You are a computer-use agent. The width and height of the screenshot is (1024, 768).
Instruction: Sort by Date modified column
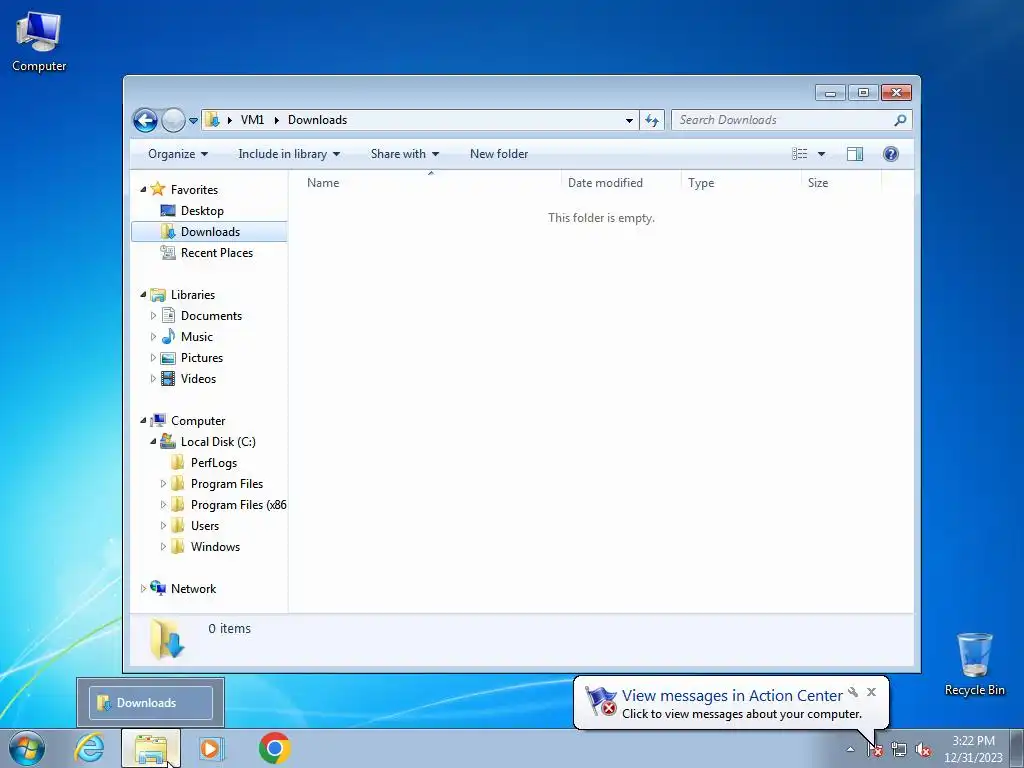[620, 183]
